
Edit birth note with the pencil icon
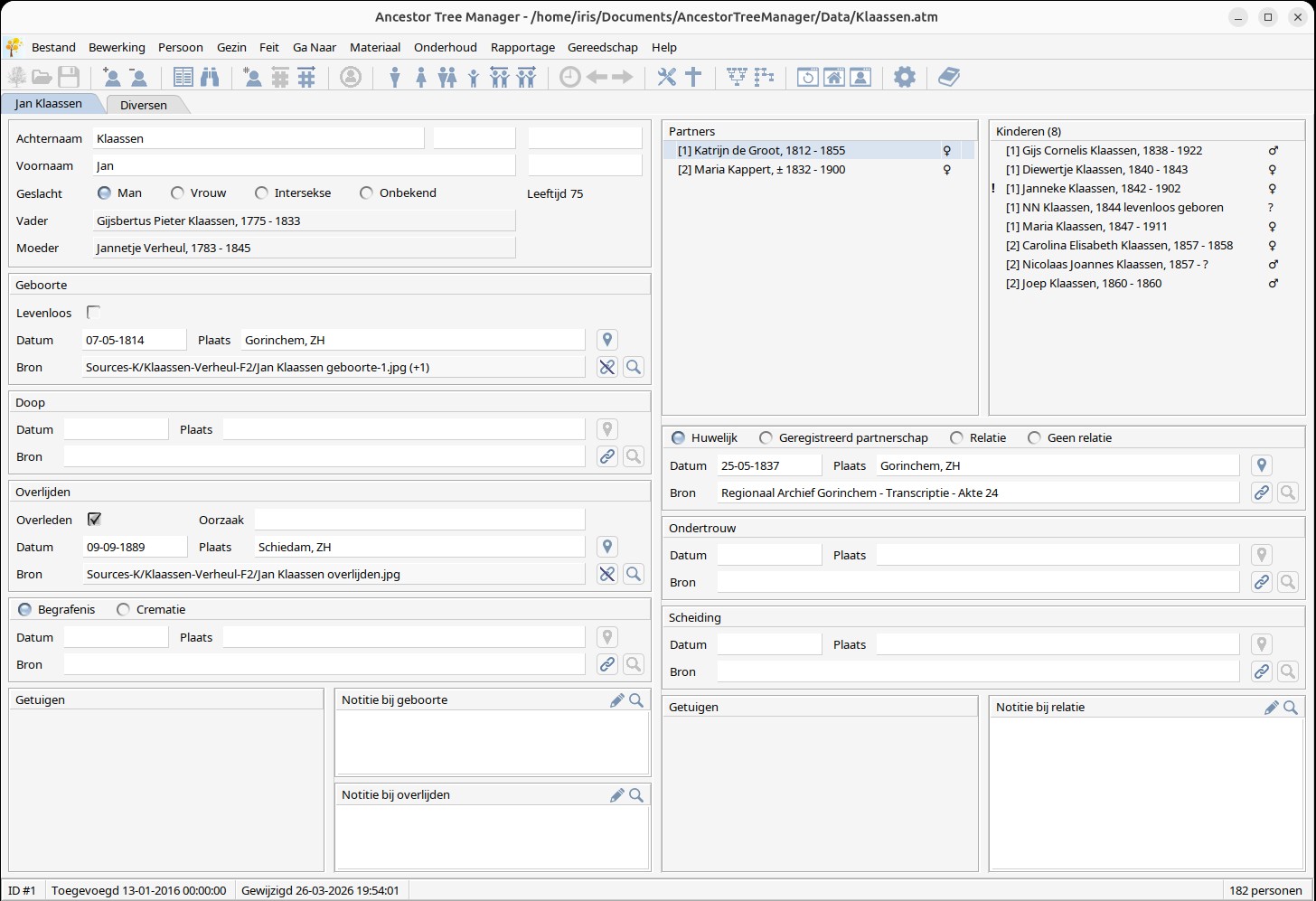point(616,700)
